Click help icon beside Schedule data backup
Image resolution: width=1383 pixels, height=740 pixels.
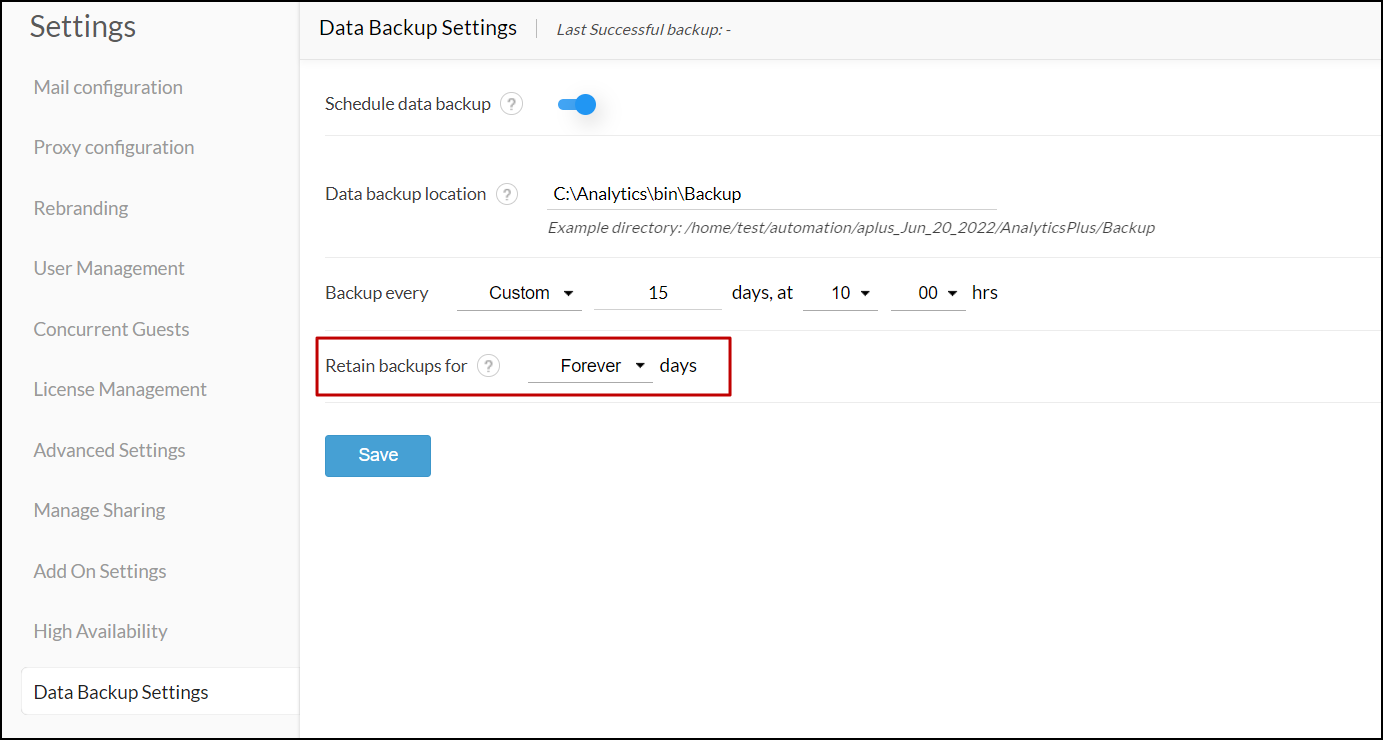(x=511, y=104)
